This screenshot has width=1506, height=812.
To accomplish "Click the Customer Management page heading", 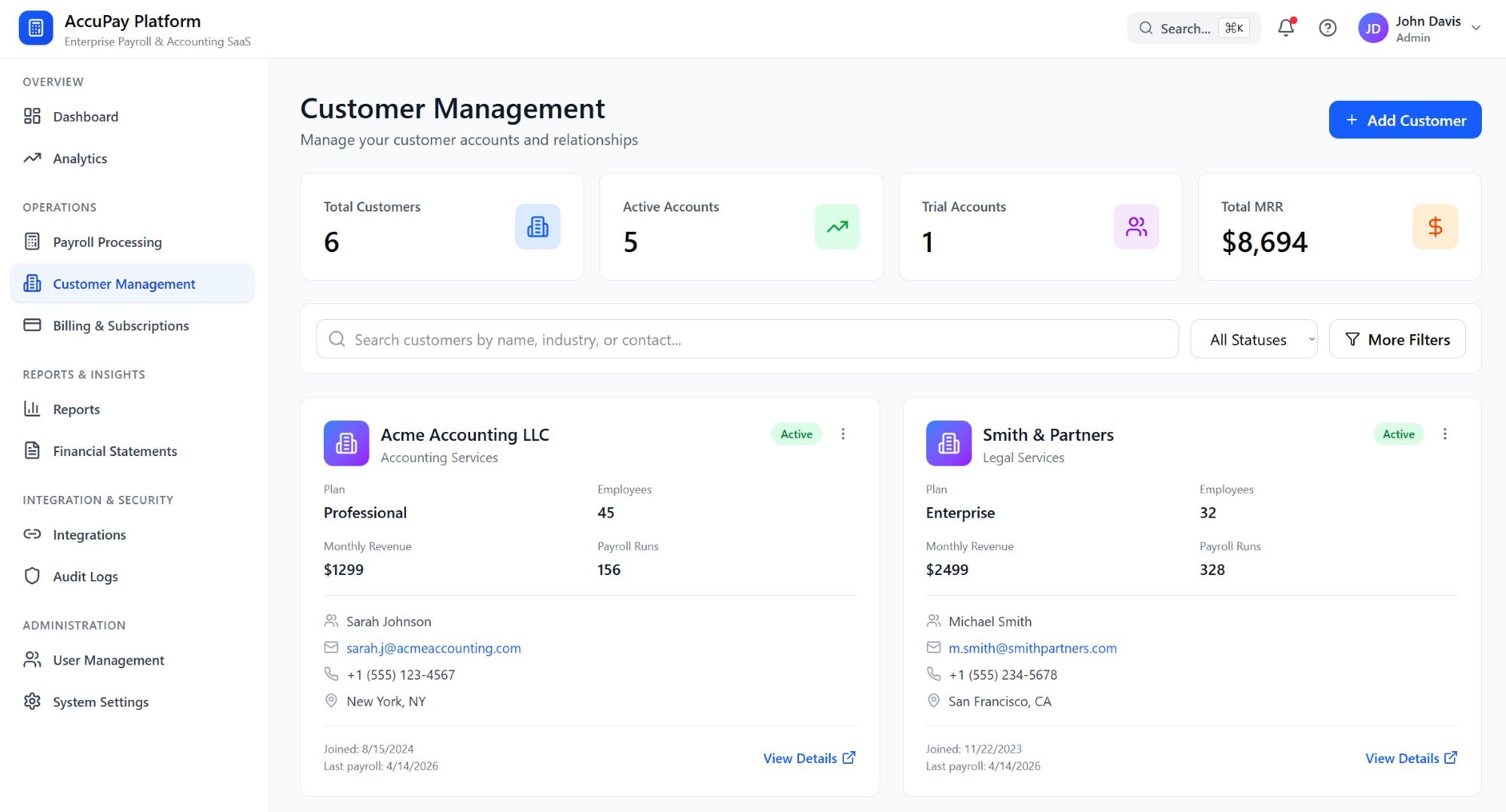I will 453,109.
